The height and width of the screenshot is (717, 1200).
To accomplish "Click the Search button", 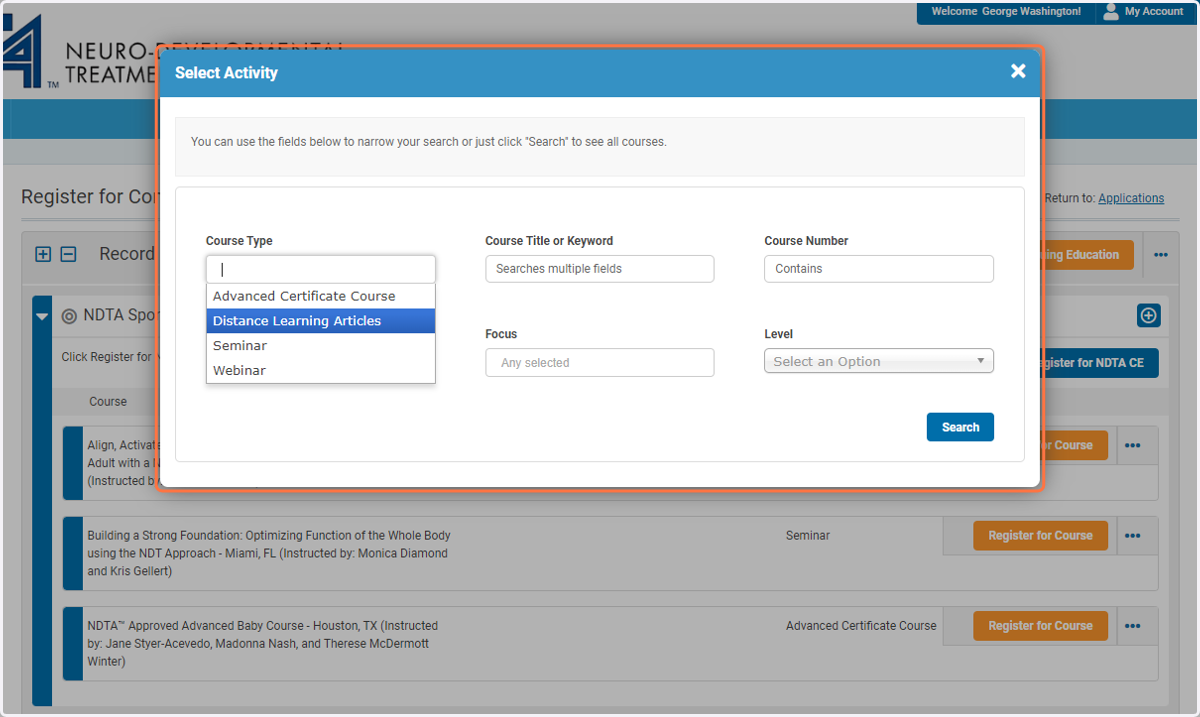I will (x=960, y=427).
